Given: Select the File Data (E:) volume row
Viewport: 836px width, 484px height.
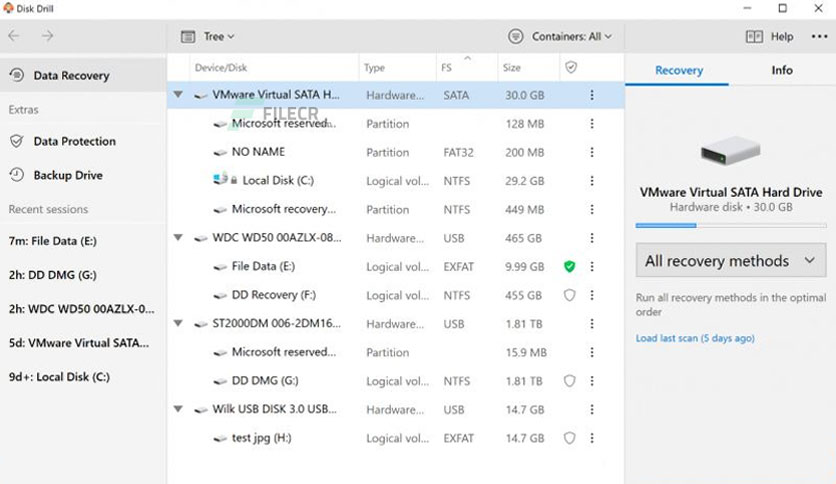Looking at the screenshot, I should coord(396,267).
